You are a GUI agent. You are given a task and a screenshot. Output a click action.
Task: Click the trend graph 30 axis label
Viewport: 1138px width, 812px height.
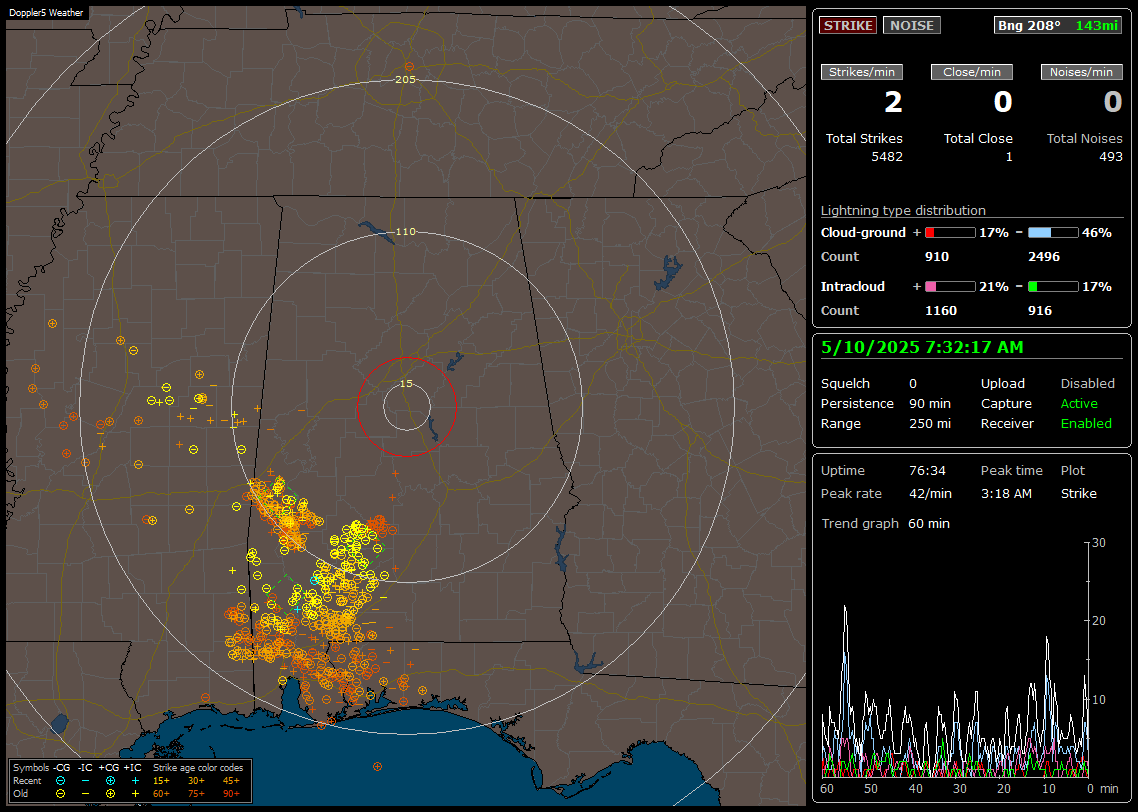pos(1099,543)
